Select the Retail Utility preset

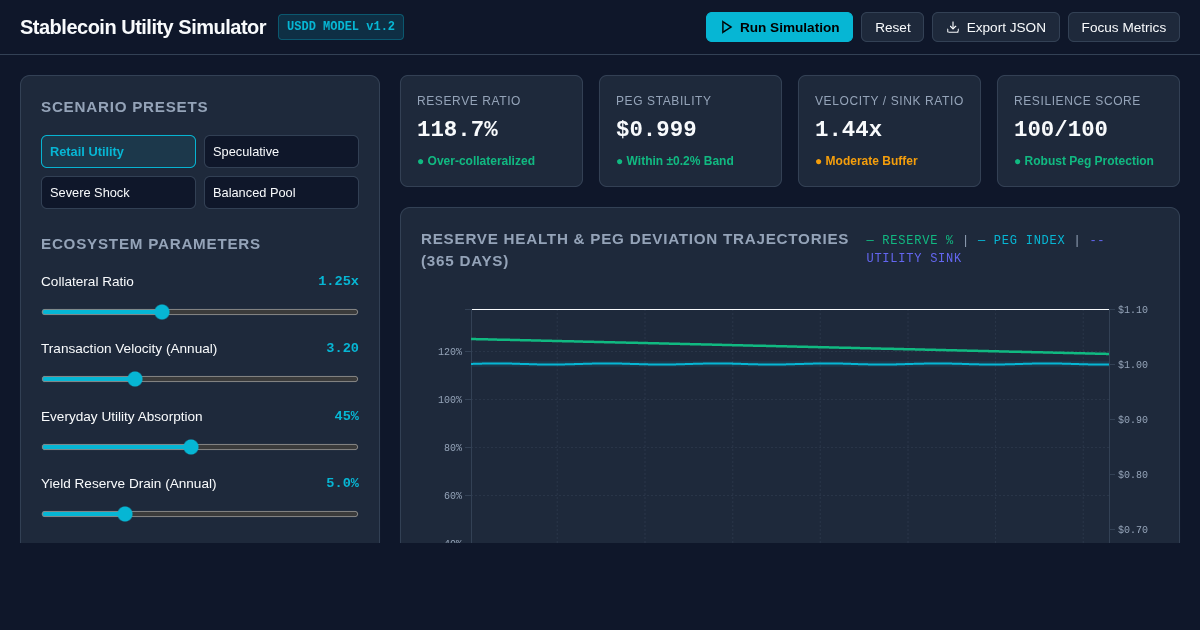point(118,151)
